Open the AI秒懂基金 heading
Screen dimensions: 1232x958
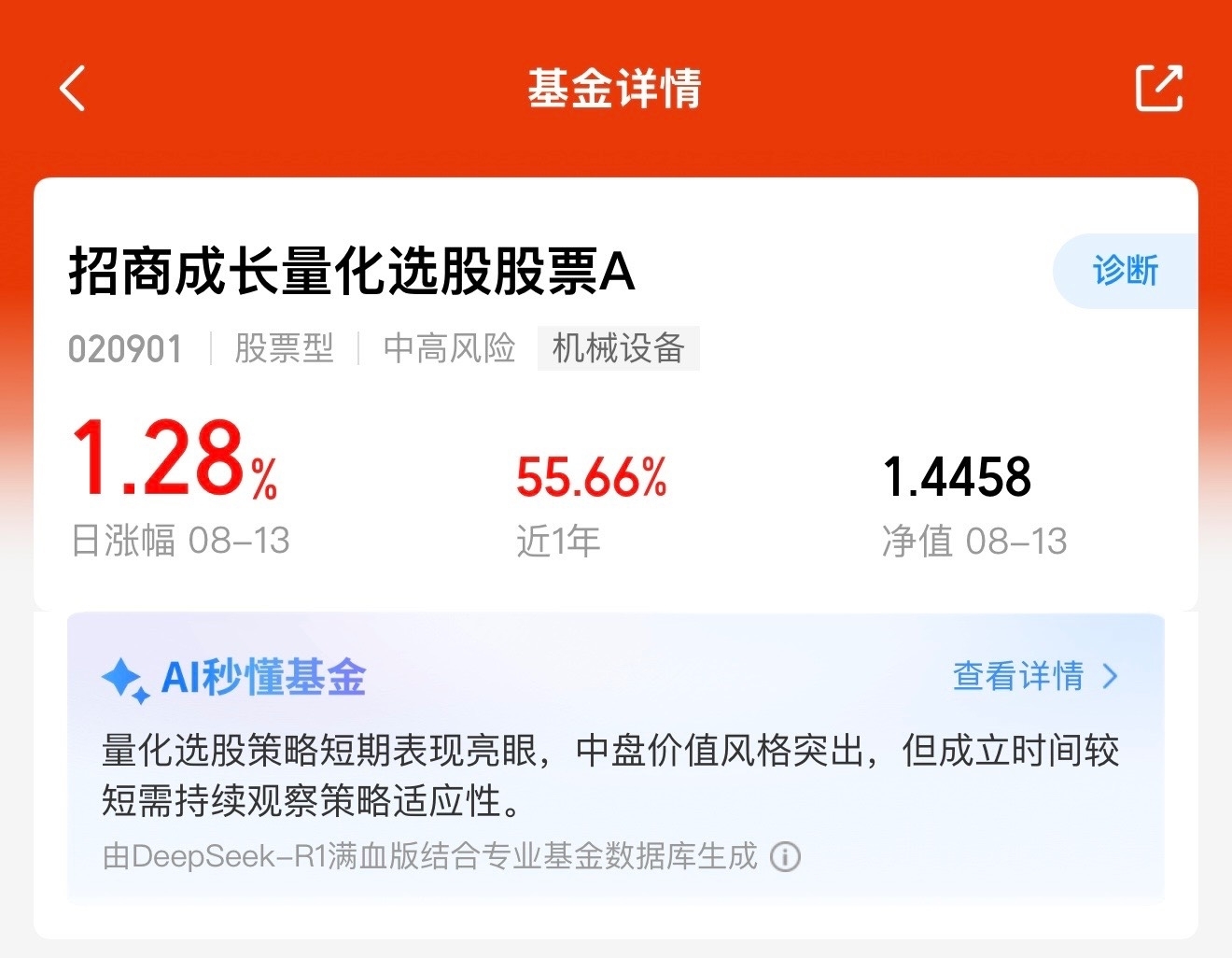tap(263, 677)
